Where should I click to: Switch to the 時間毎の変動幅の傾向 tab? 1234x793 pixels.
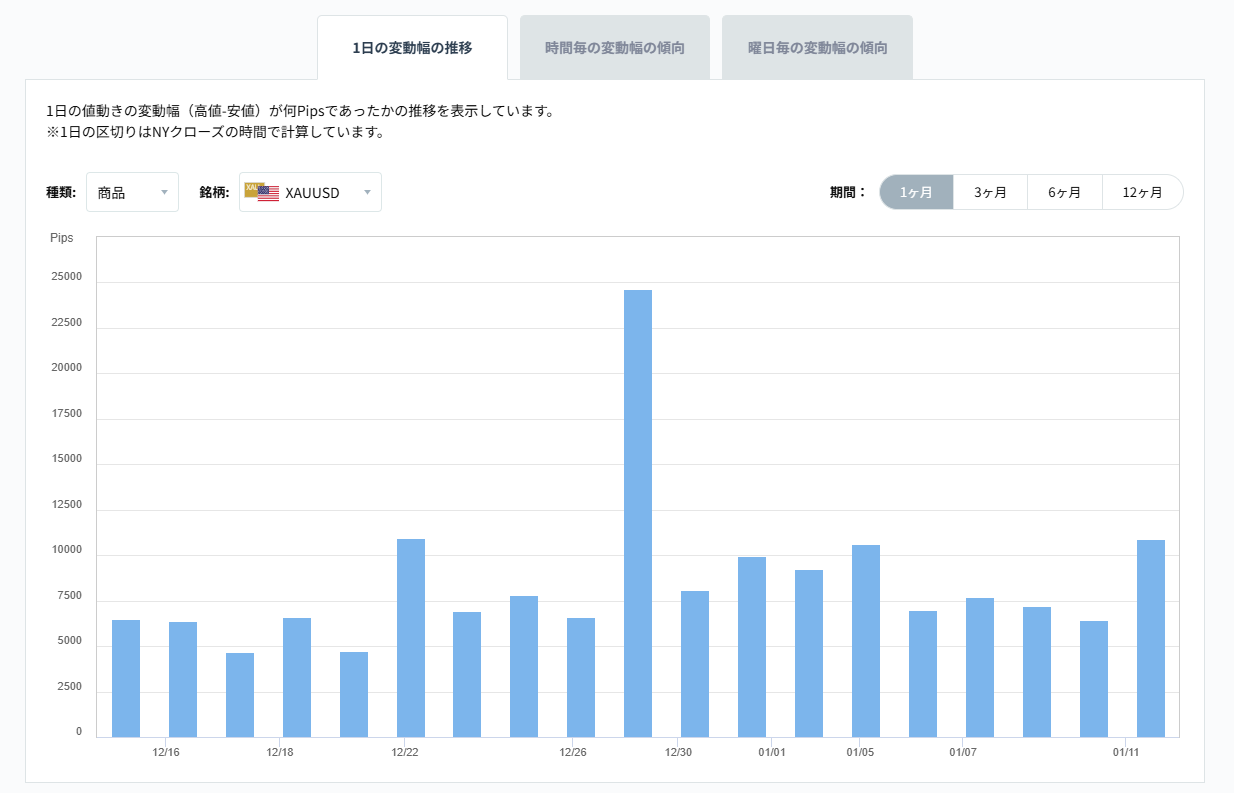click(614, 46)
